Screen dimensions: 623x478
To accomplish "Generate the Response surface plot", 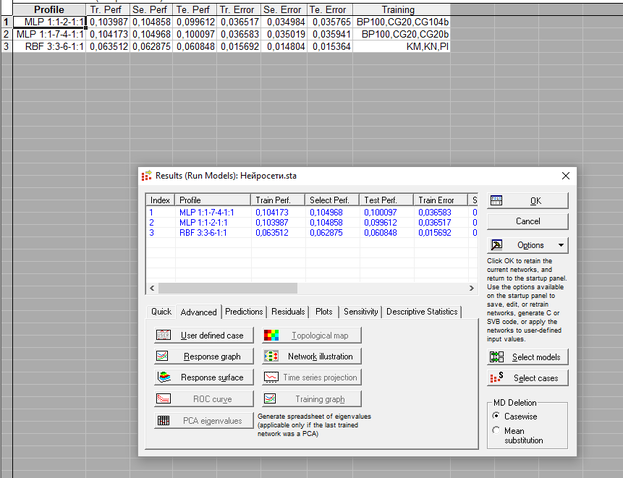I will pos(204,377).
